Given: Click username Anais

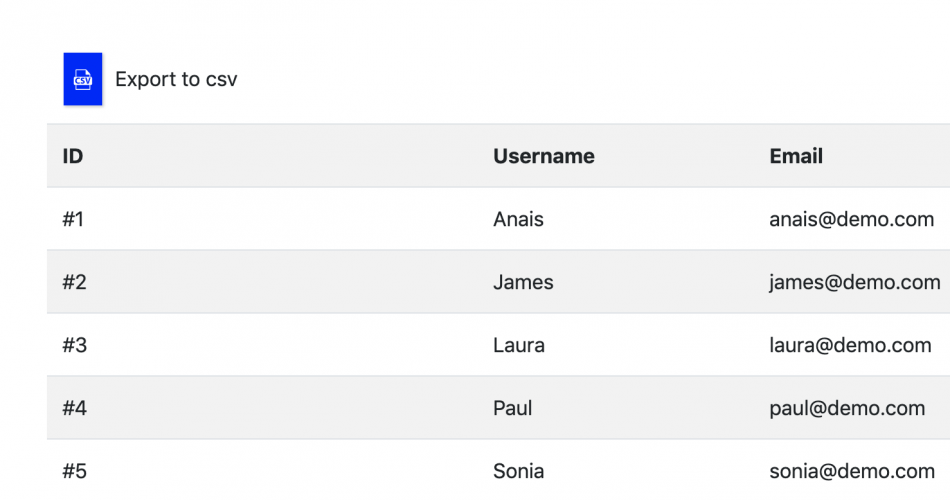Looking at the screenshot, I should [518, 219].
